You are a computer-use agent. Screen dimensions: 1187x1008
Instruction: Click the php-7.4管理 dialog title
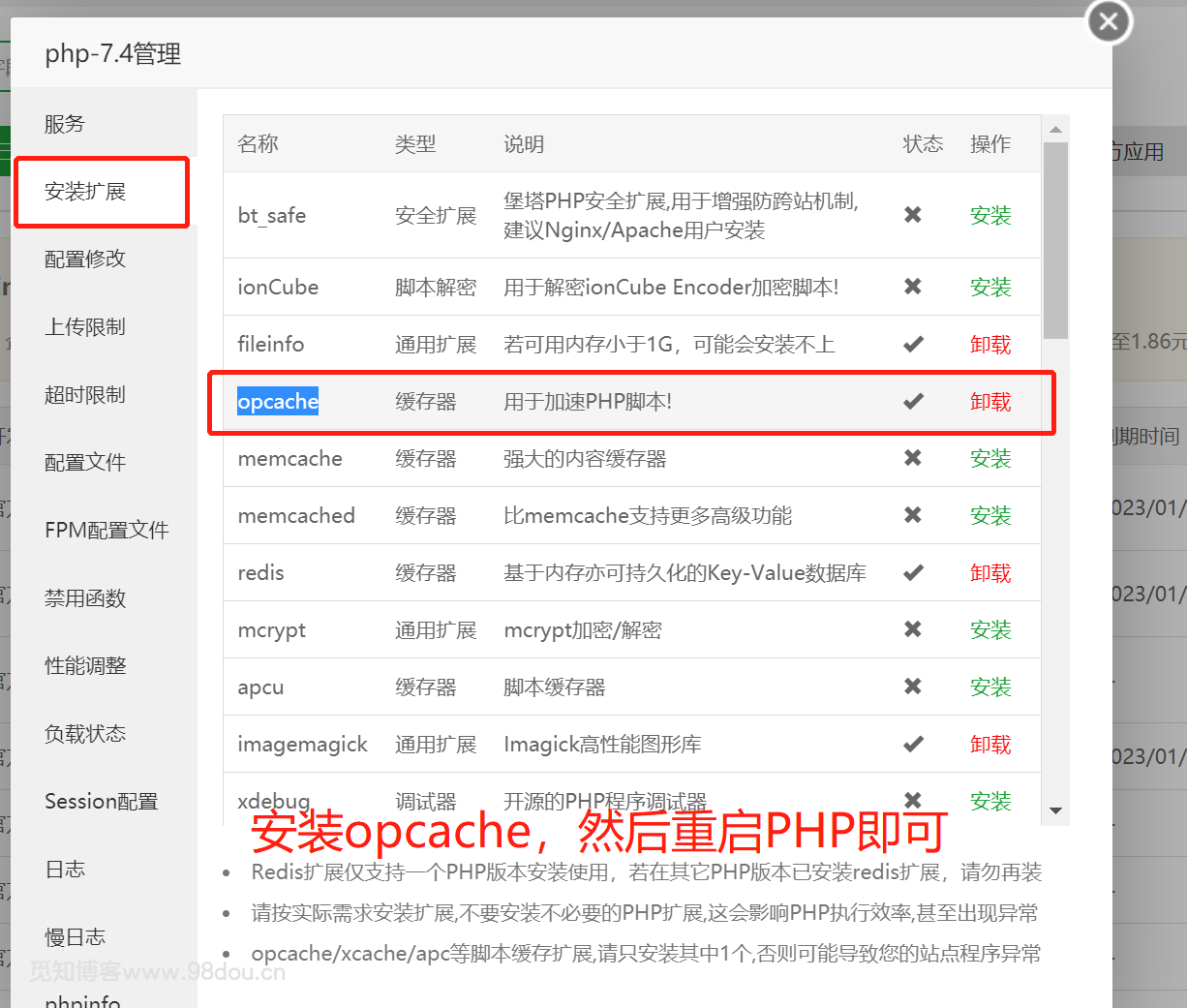click(113, 53)
